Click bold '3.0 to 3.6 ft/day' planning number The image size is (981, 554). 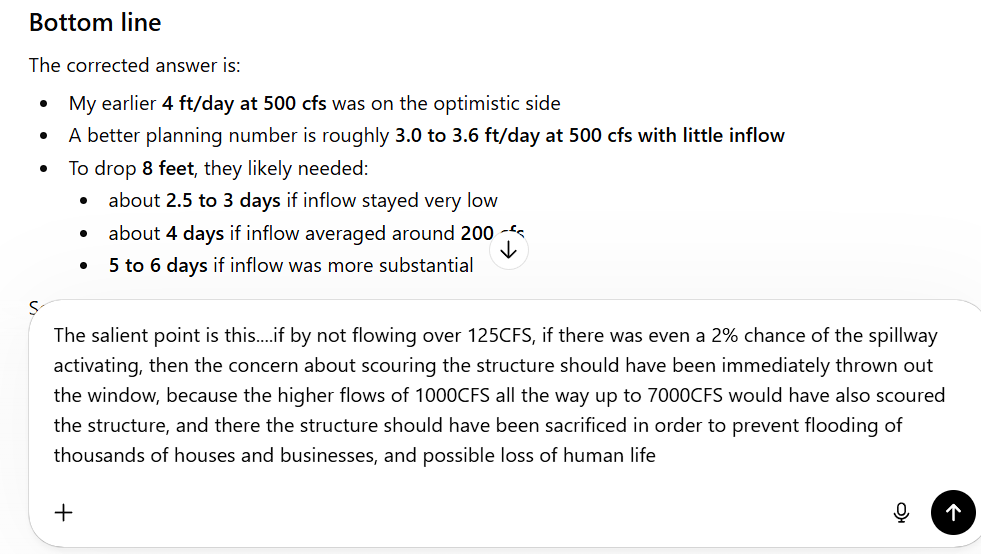pyautogui.click(x=466, y=135)
